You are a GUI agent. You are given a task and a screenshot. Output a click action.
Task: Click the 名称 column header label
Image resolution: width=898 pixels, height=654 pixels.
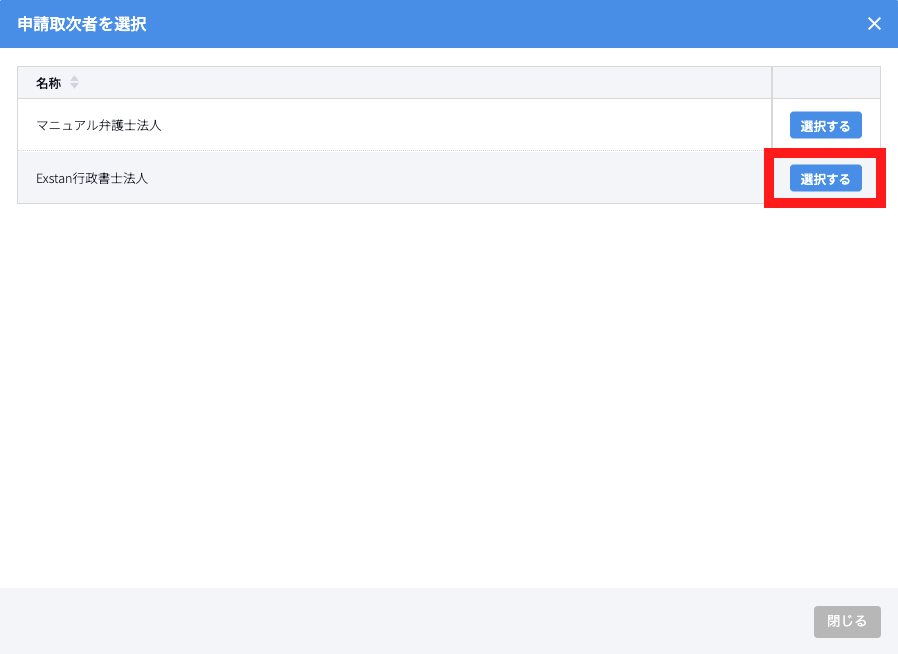48,83
